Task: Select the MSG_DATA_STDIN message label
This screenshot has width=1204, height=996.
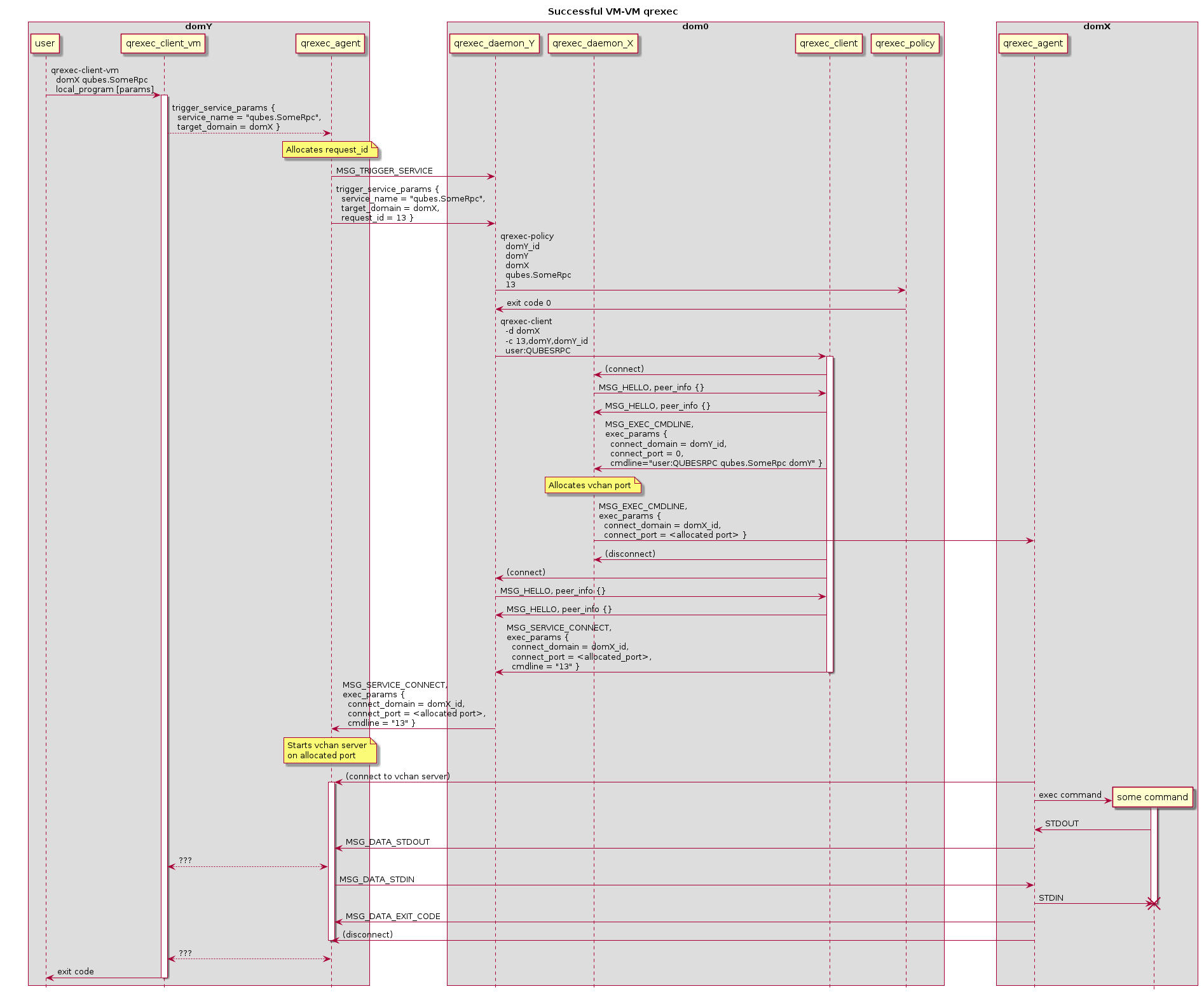Action: coord(376,880)
